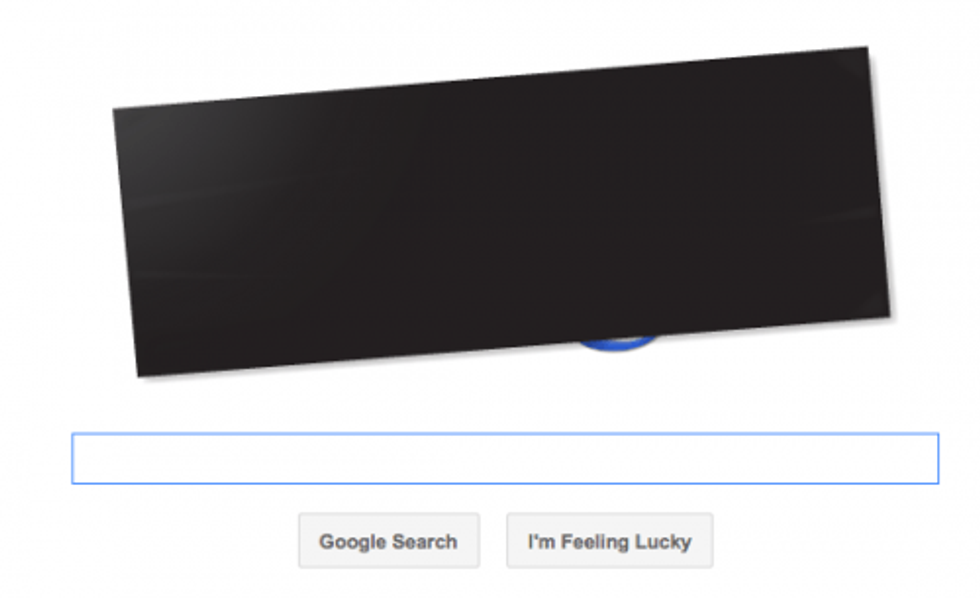980x598 pixels.
Task: Focus the empty search input box
Action: 505,459
